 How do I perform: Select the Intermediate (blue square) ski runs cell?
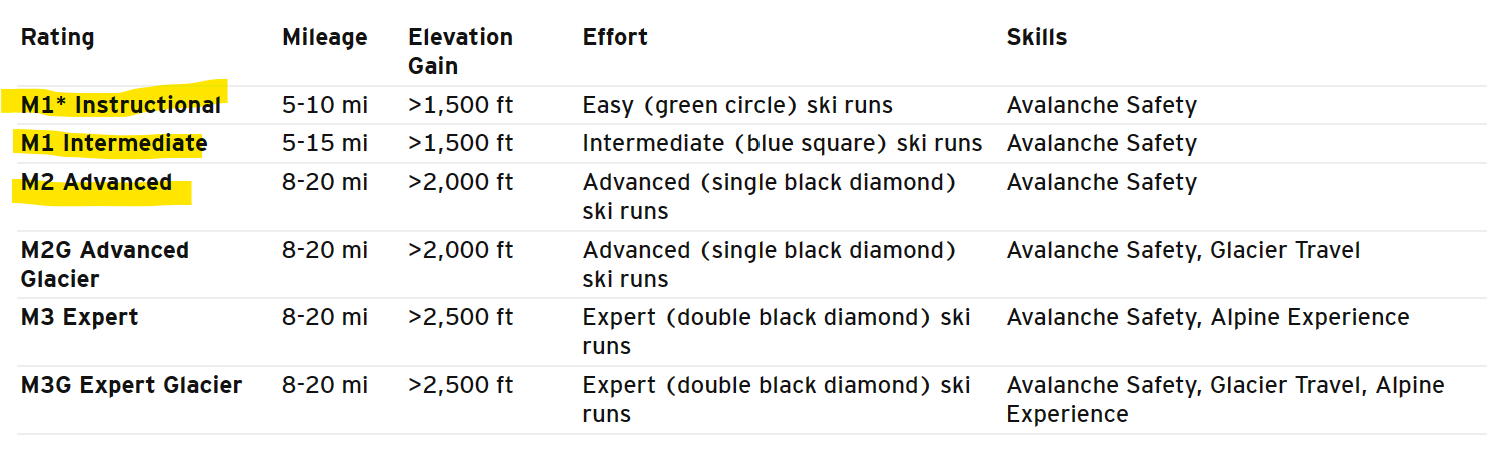[x=782, y=143]
